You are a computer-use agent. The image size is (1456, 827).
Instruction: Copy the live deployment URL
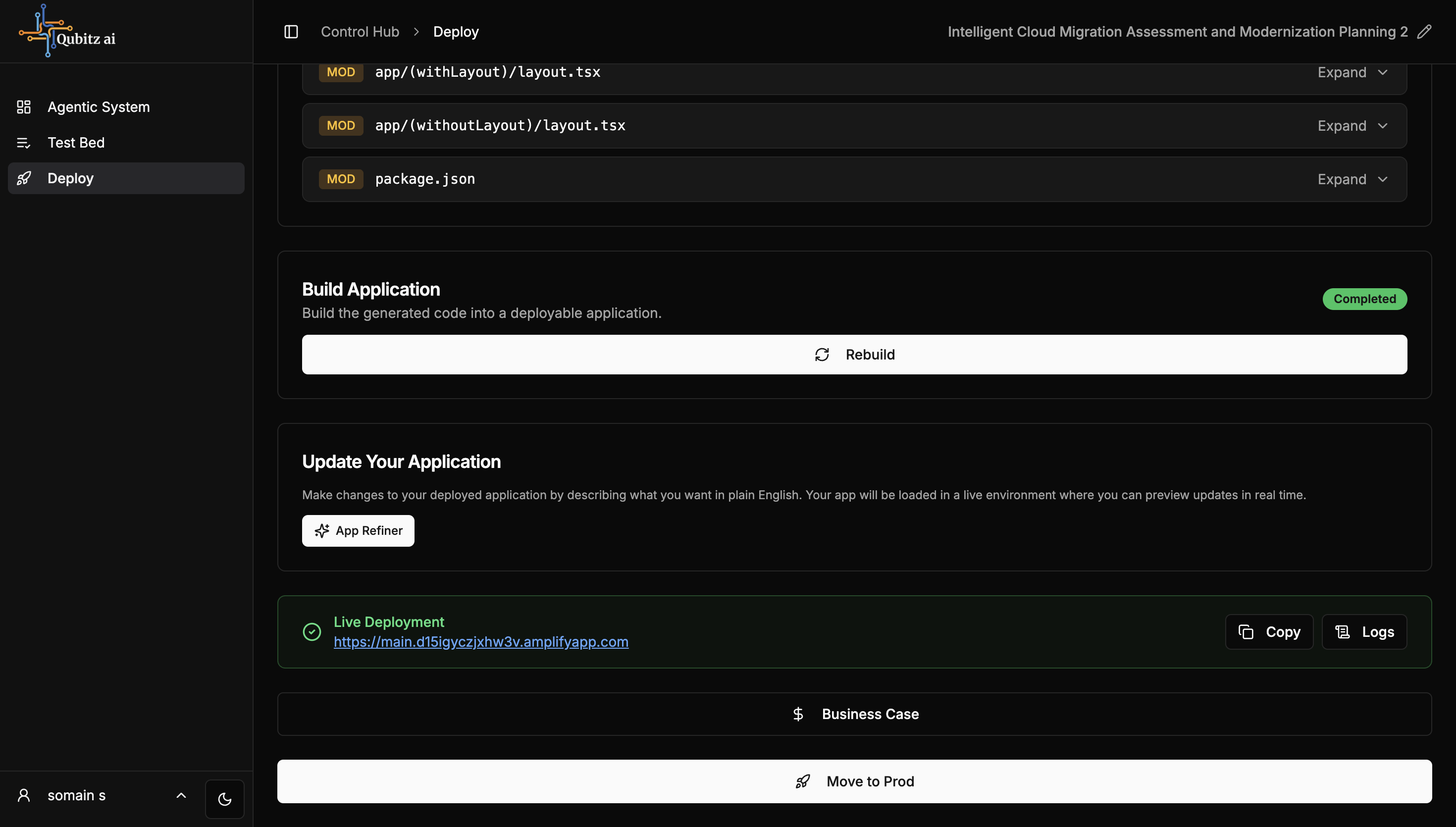point(1269,631)
